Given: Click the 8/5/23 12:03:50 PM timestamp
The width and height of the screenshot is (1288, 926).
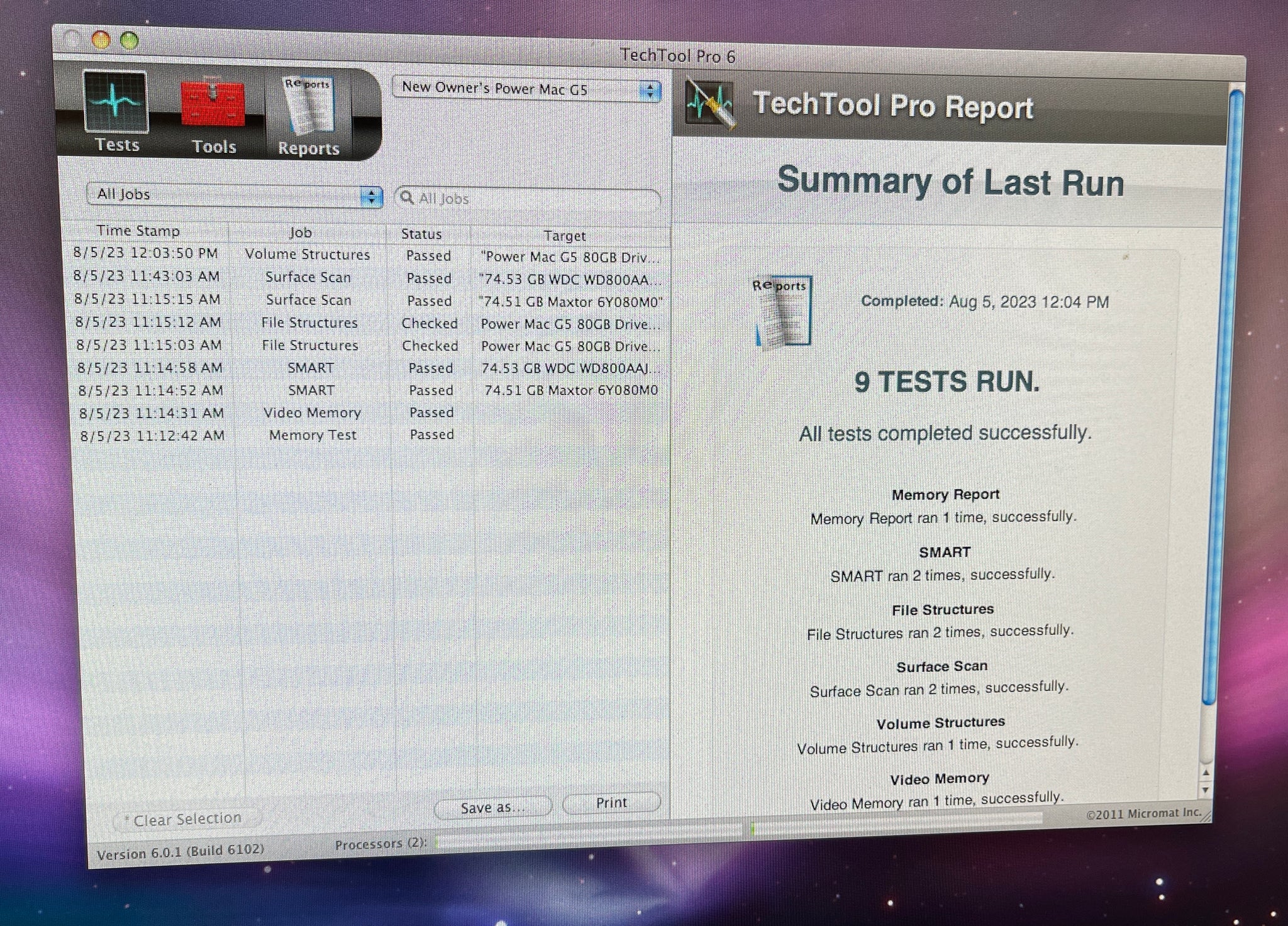Looking at the screenshot, I should pos(145,253).
